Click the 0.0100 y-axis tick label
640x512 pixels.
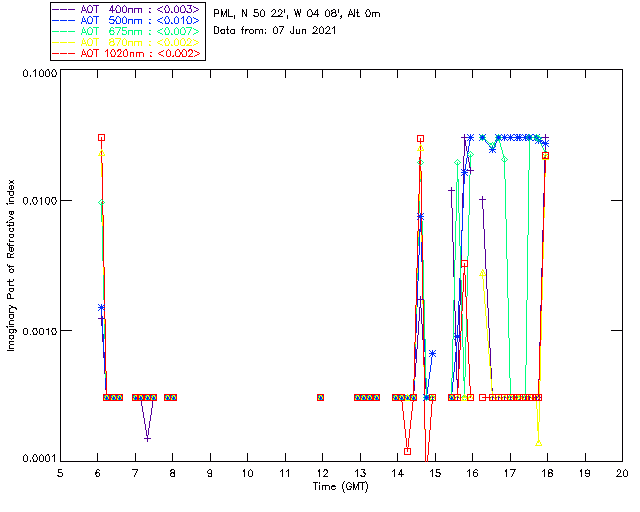(x=39, y=200)
